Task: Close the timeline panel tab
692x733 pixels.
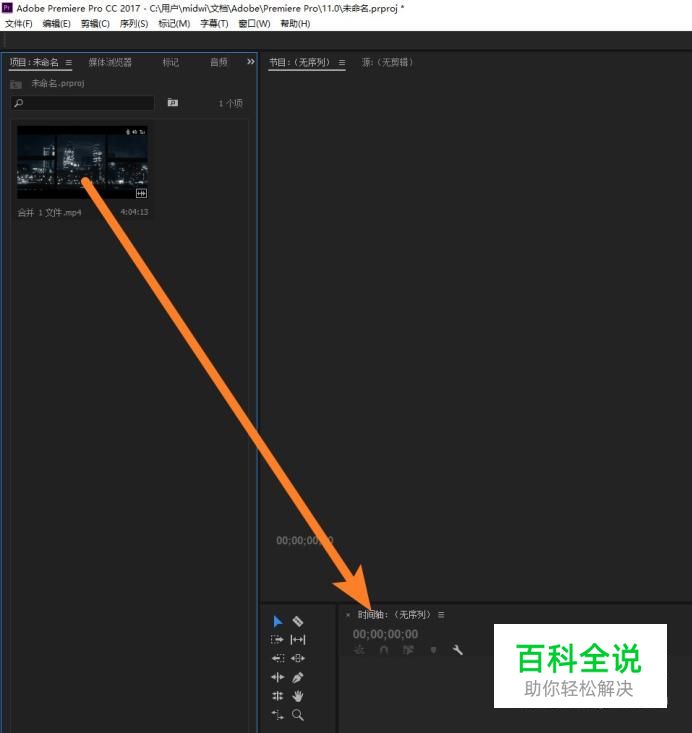Action: pyautogui.click(x=348, y=615)
